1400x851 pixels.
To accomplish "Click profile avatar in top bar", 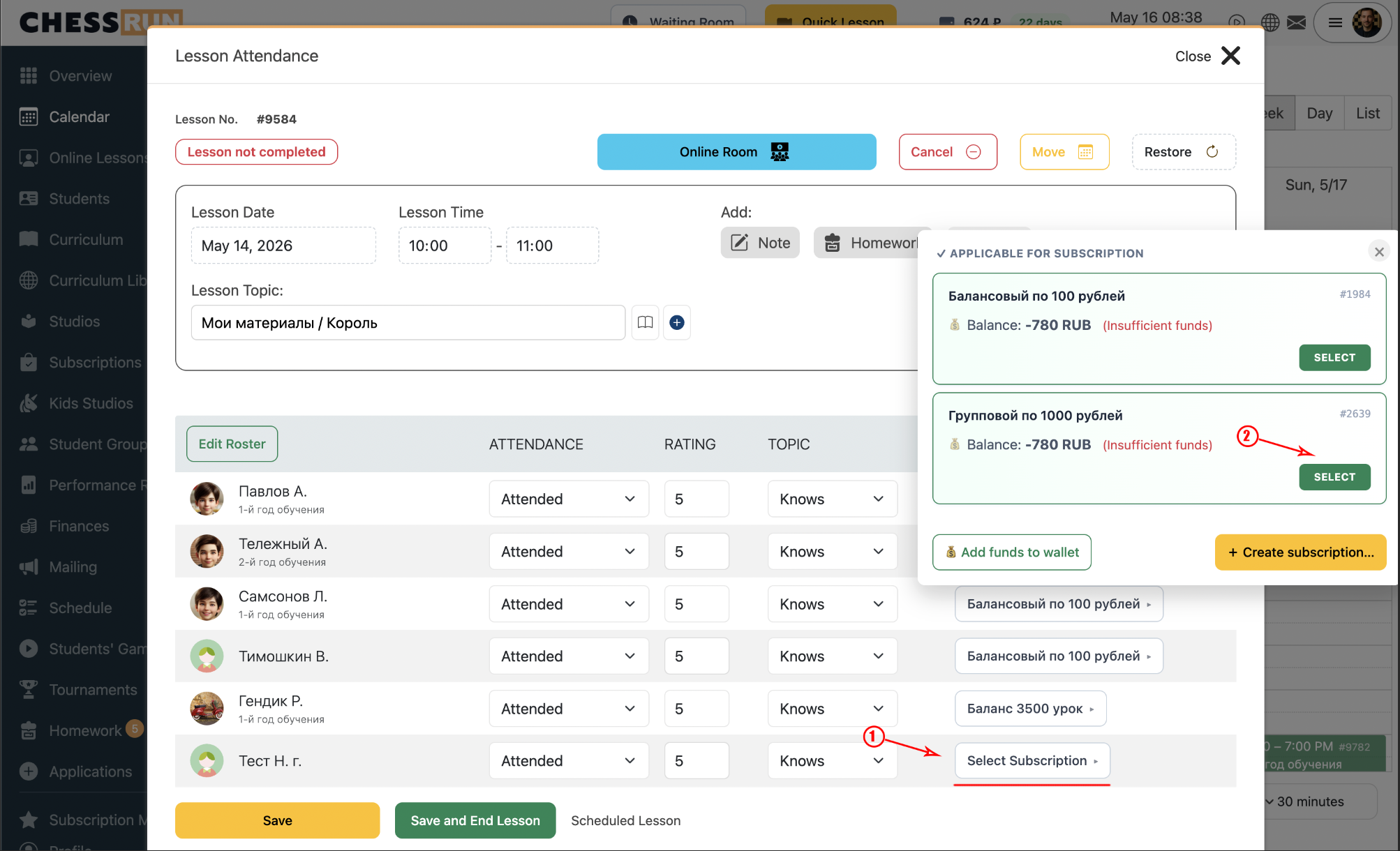I will coord(1366,22).
